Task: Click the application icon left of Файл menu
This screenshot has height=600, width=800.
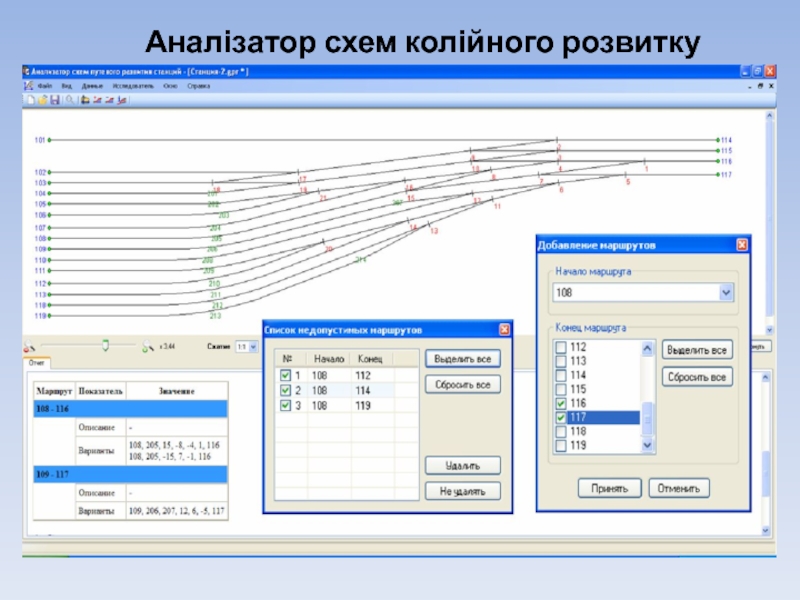Action: coord(29,86)
